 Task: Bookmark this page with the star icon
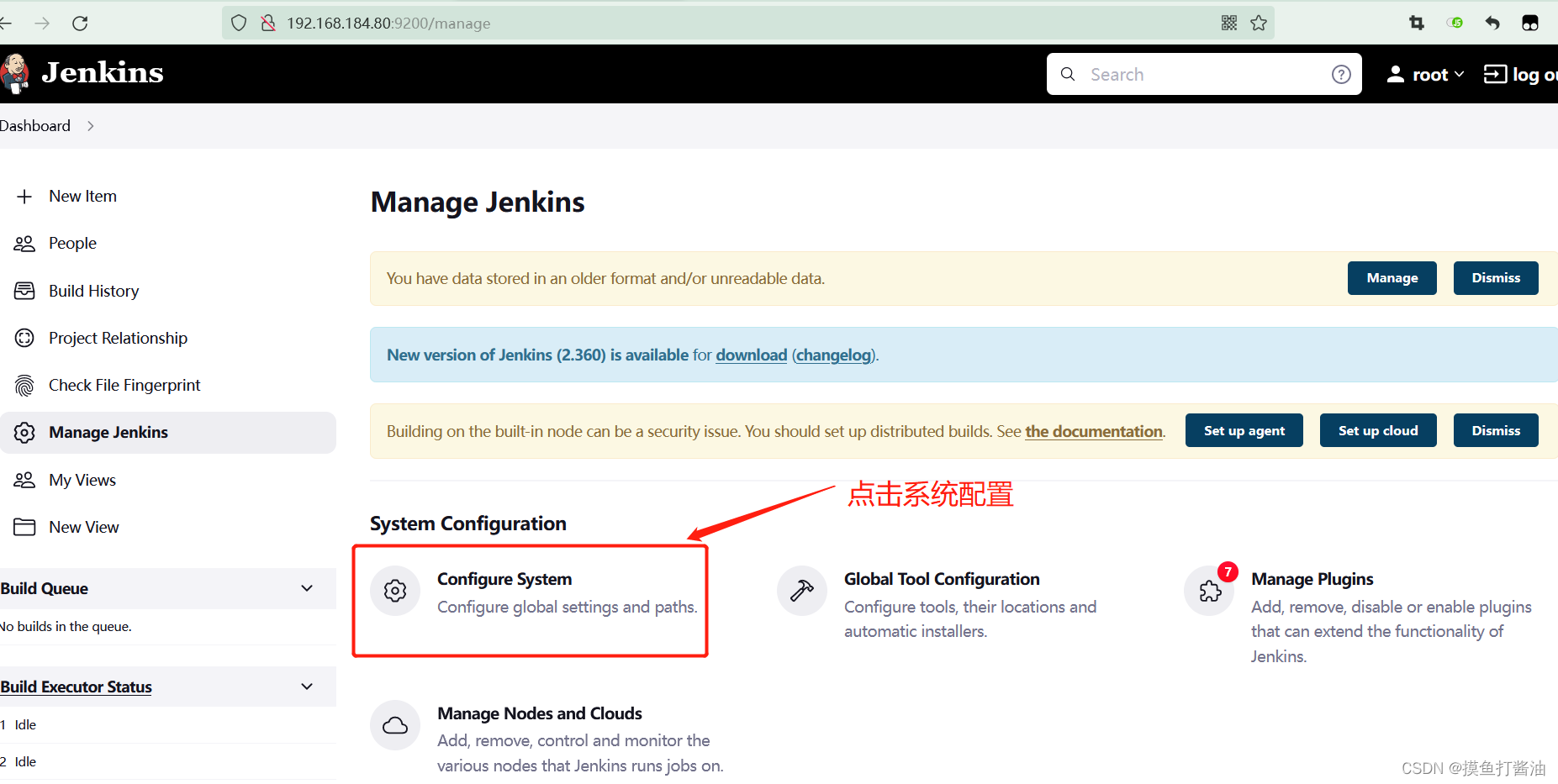click(x=1259, y=23)
